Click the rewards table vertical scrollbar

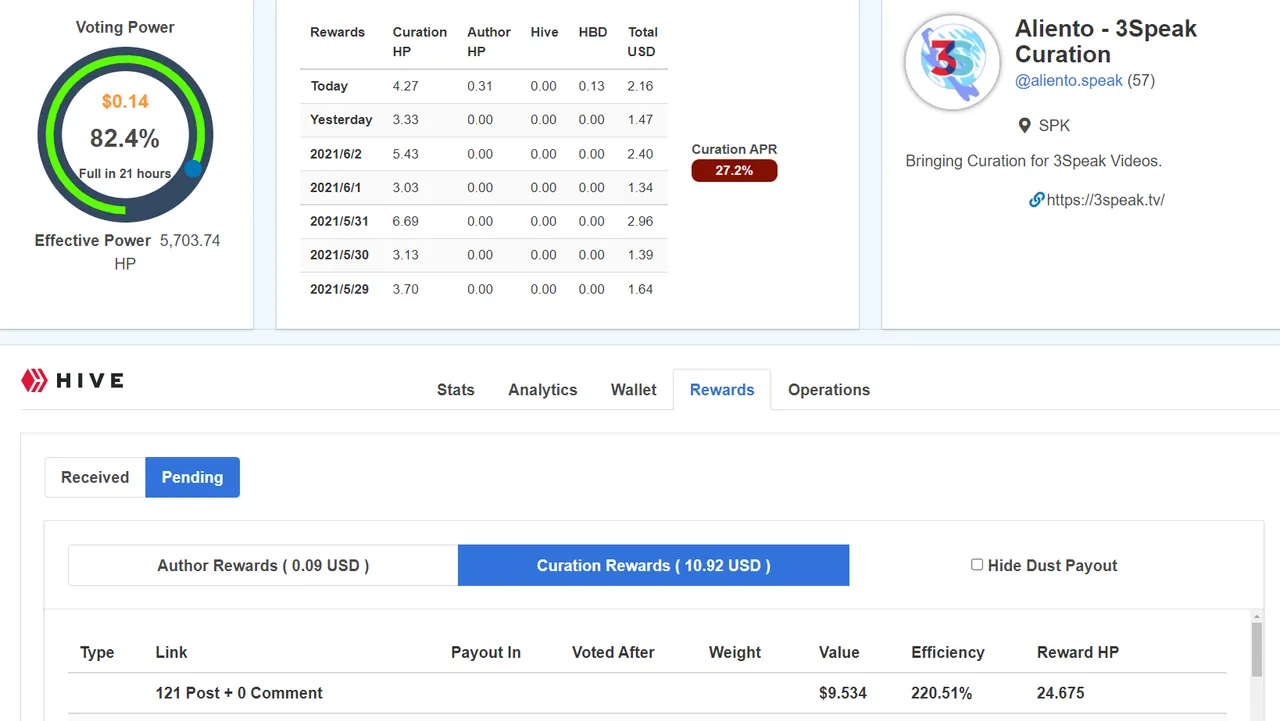(1257, 650)
